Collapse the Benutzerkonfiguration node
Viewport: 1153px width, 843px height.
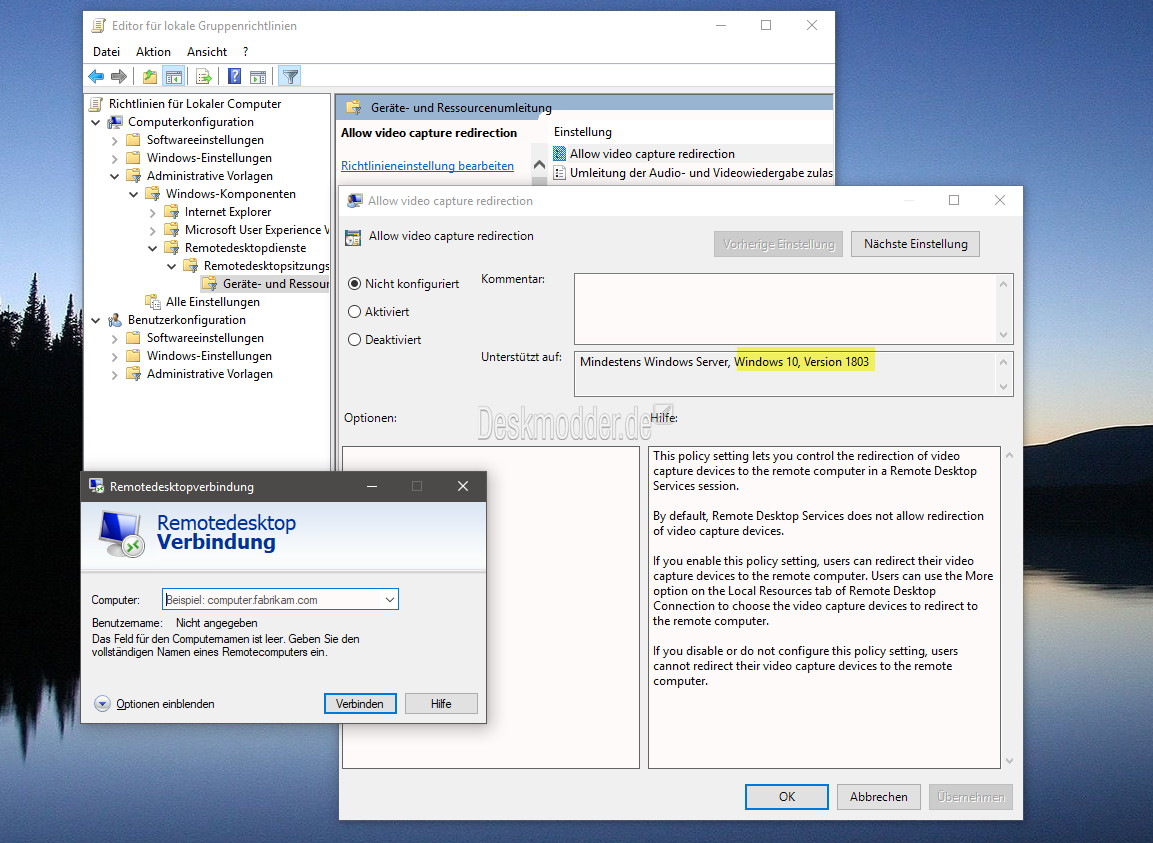pyautogui.click(x=96, y=320)
